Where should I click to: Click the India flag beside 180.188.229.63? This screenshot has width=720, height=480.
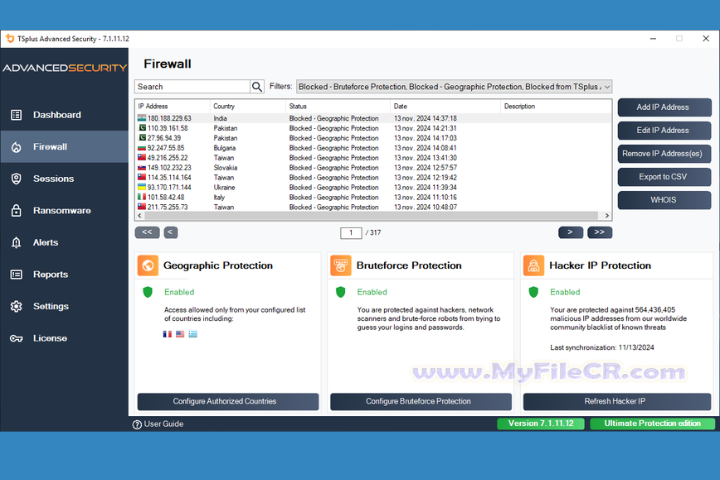pyautogui.click(x=142, y=118)
